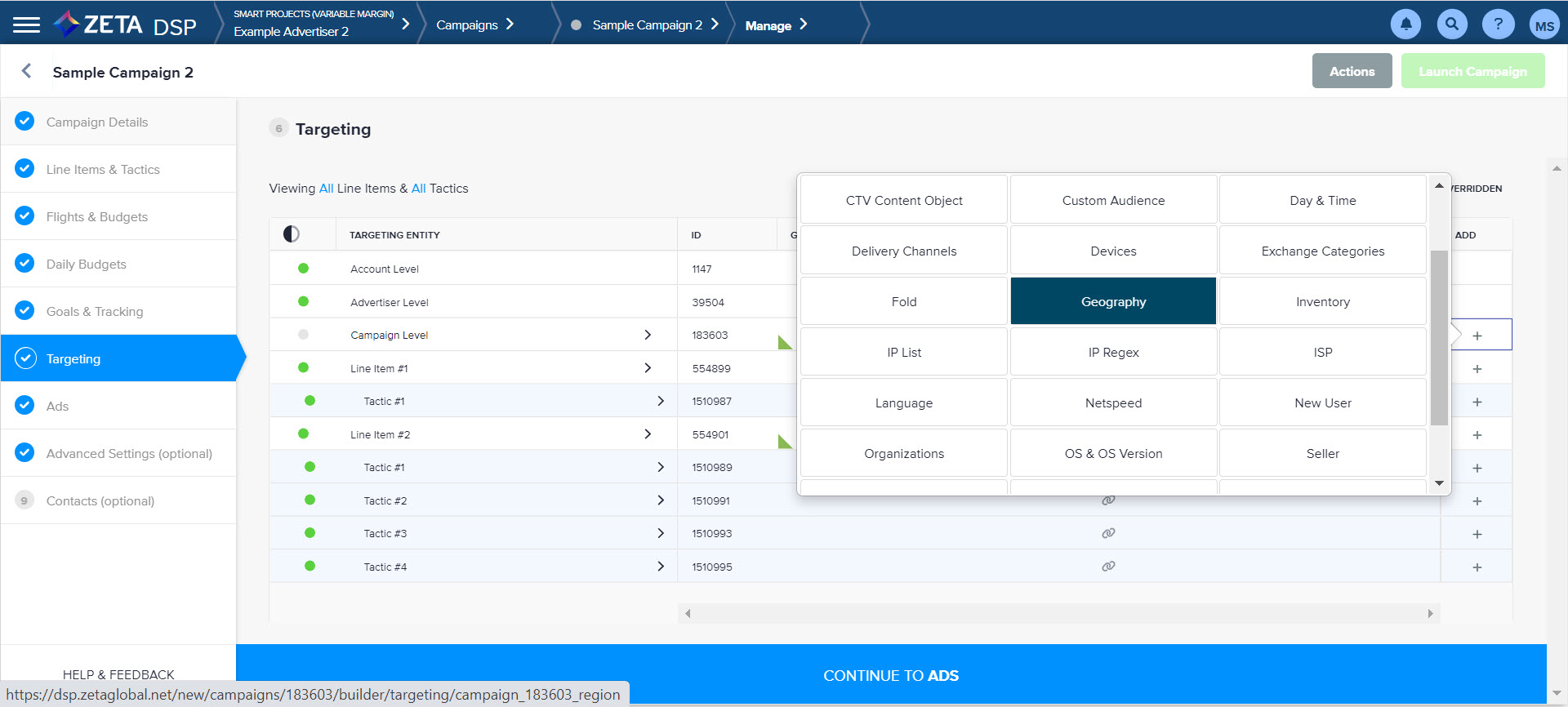This screenshot has height=707, width=1568.
Task: Expand Line Item #2 row chevron
Action: pos(648,434)
